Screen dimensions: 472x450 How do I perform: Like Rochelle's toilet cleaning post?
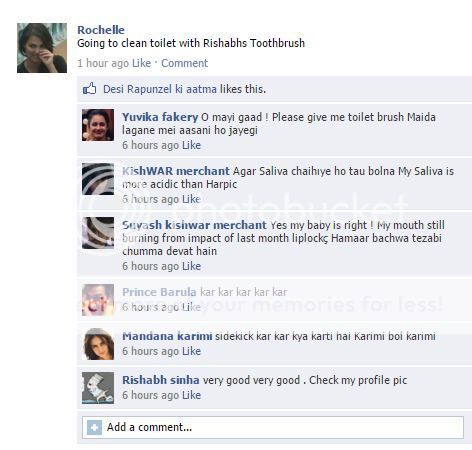pos(141,63)
